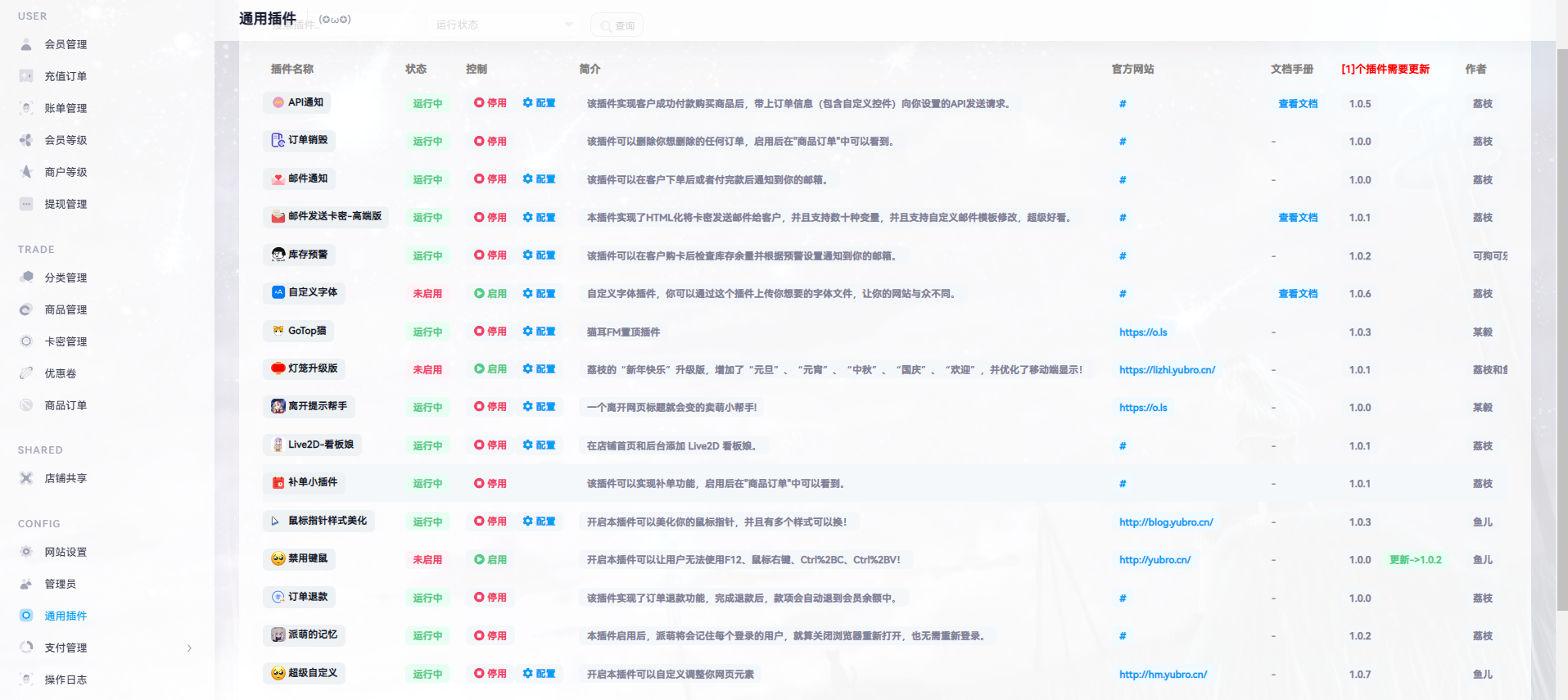Viewport: 1568px width, 700px height.
Task: Disable the 订单销毁 plugin
Action: tap(490, 141)
